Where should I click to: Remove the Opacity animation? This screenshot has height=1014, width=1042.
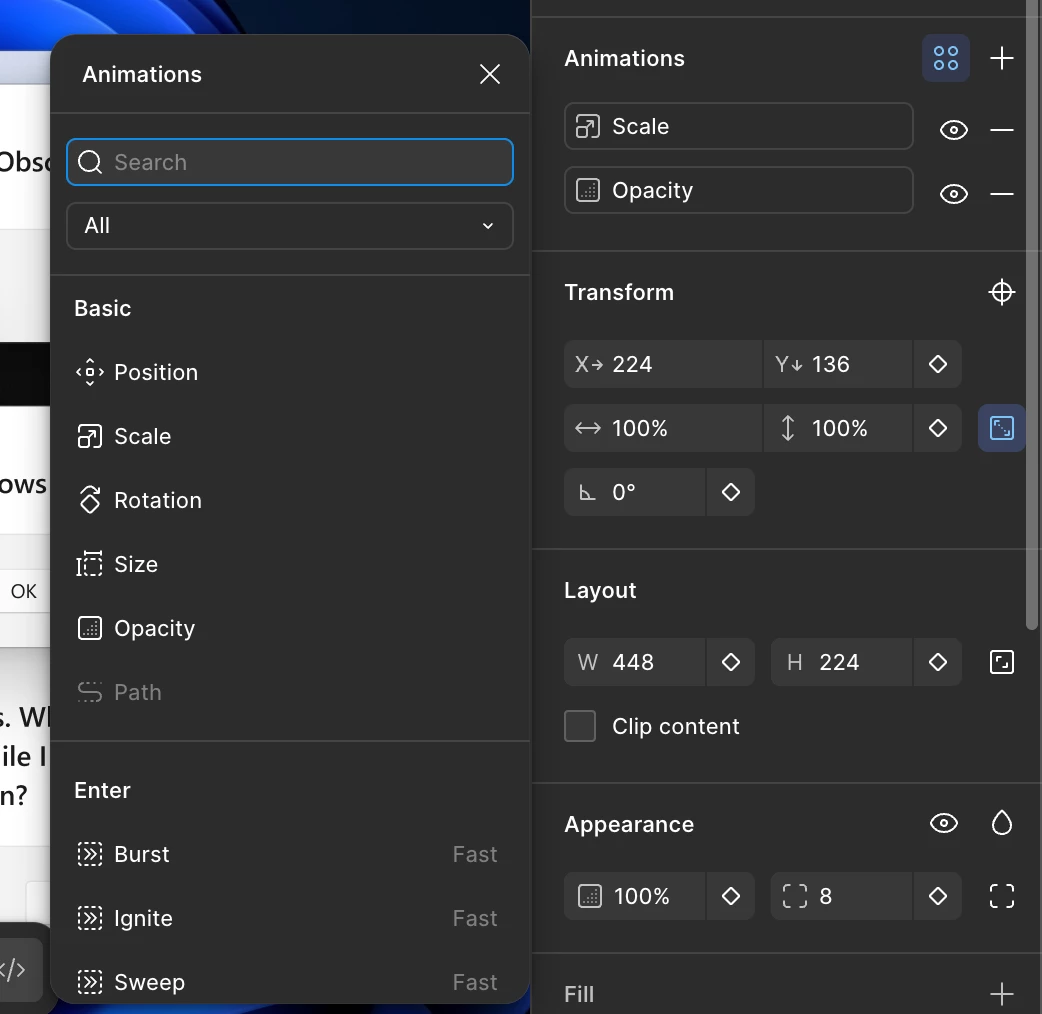coord(1001,194)
